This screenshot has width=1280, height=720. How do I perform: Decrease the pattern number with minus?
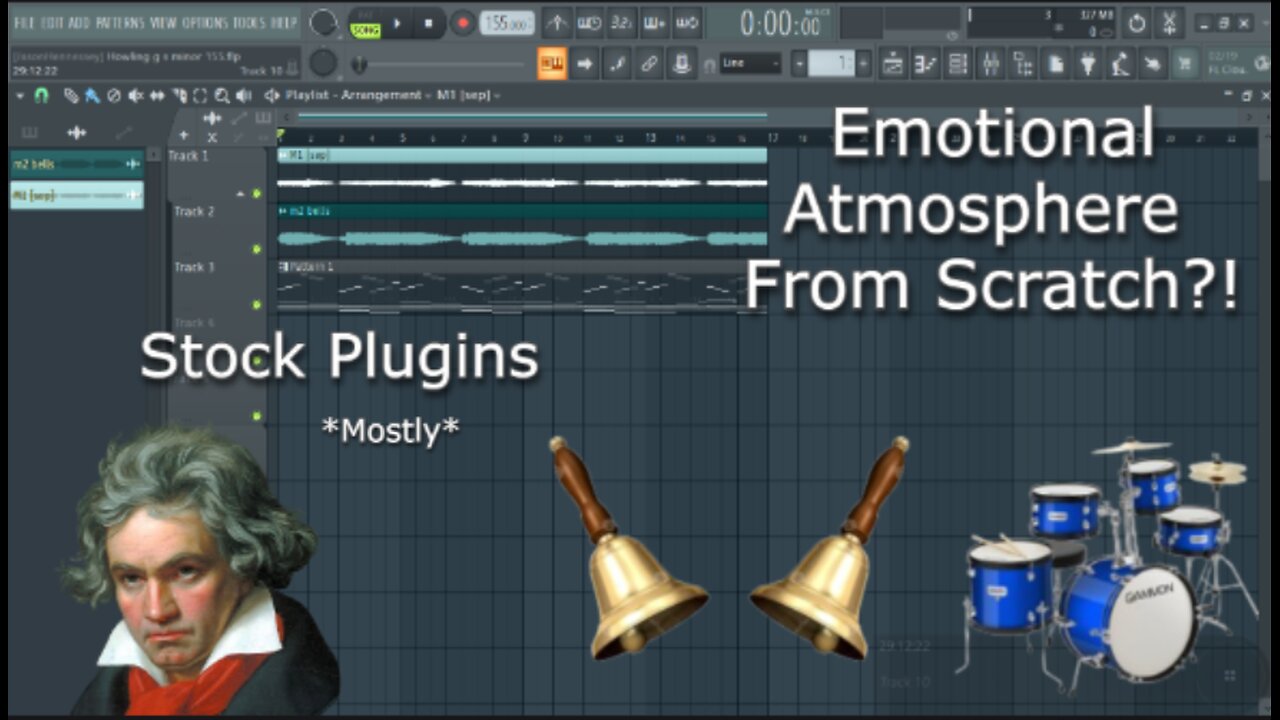(799, 64)
